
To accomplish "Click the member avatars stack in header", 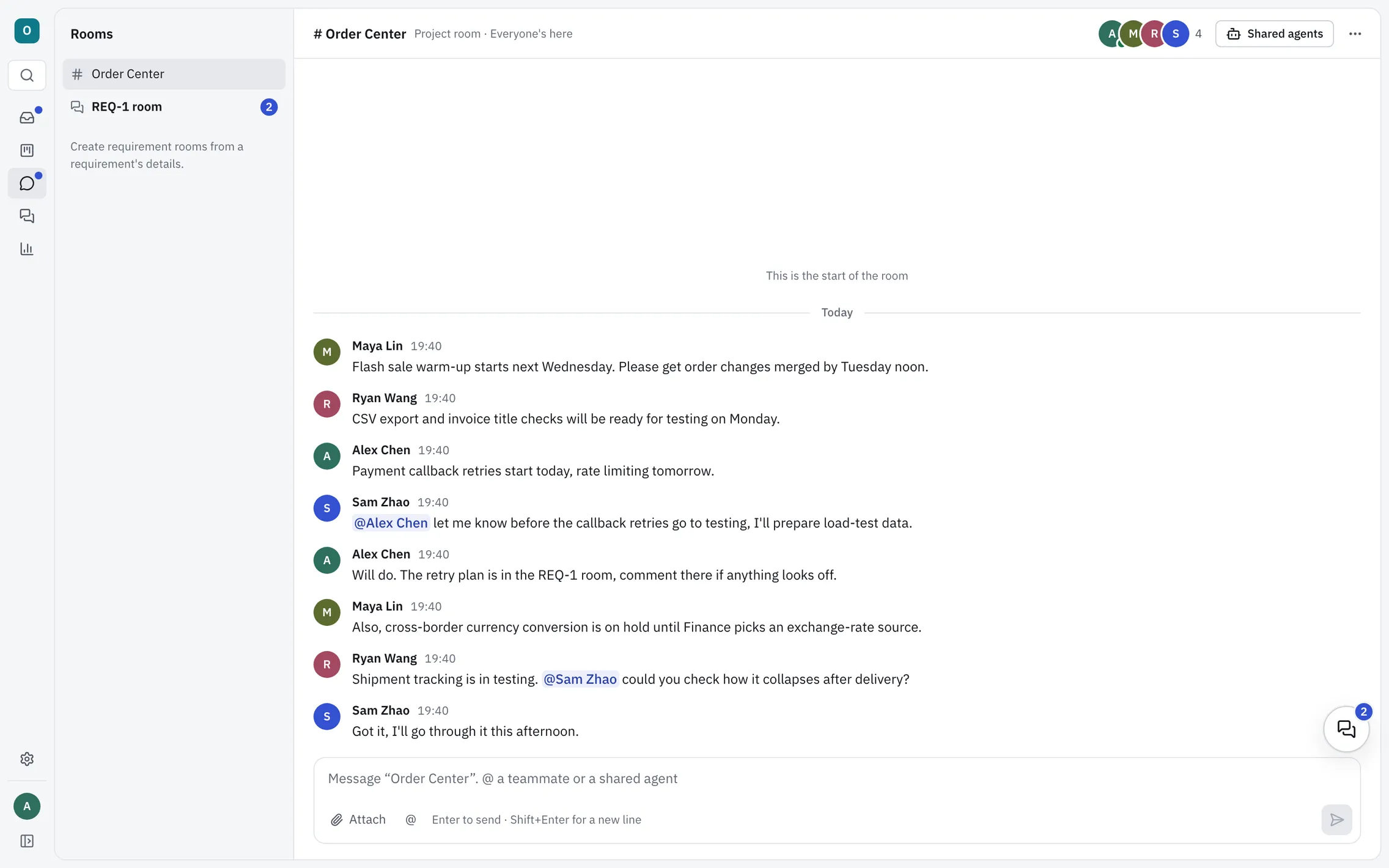I will point(1143,34).
